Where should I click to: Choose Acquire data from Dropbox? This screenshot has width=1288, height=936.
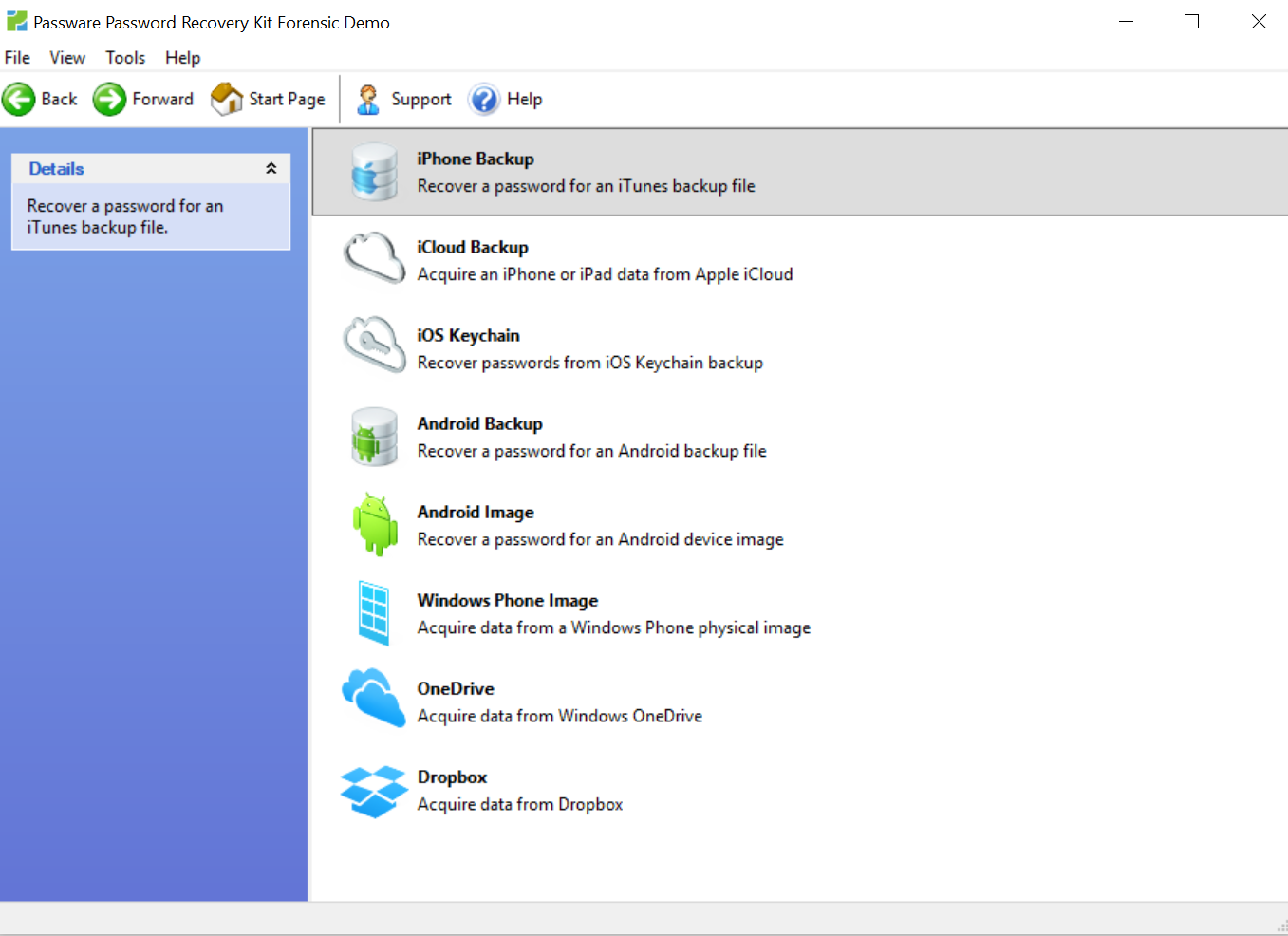(519, 804)
